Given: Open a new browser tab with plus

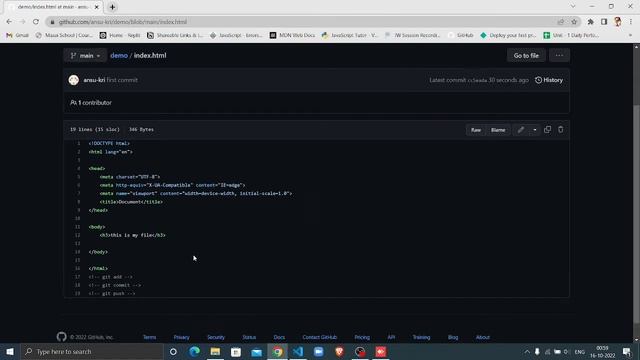Looking at the screenshot, I should pyautogui.click(x=112, y=7).
